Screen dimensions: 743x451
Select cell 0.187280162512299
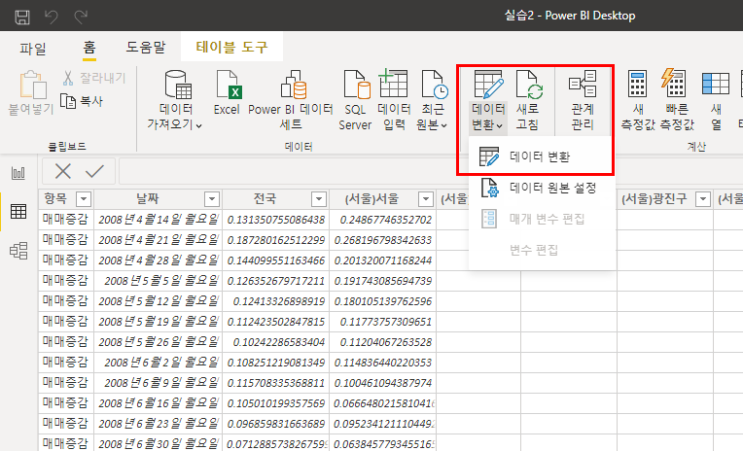tap(276, 240)
